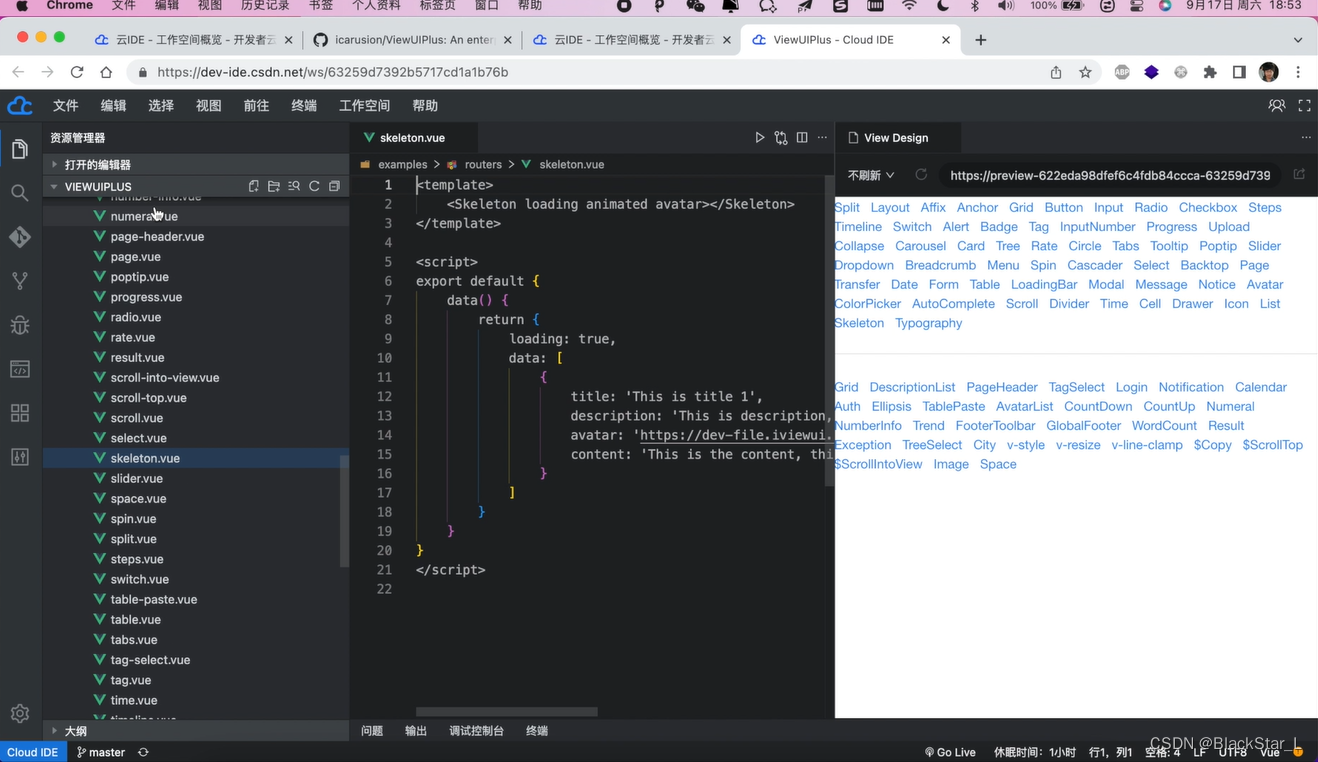Click the refresh explorer icon in VIEWUIPLUS header
The image size is (1318, 762).
[314, 187]
